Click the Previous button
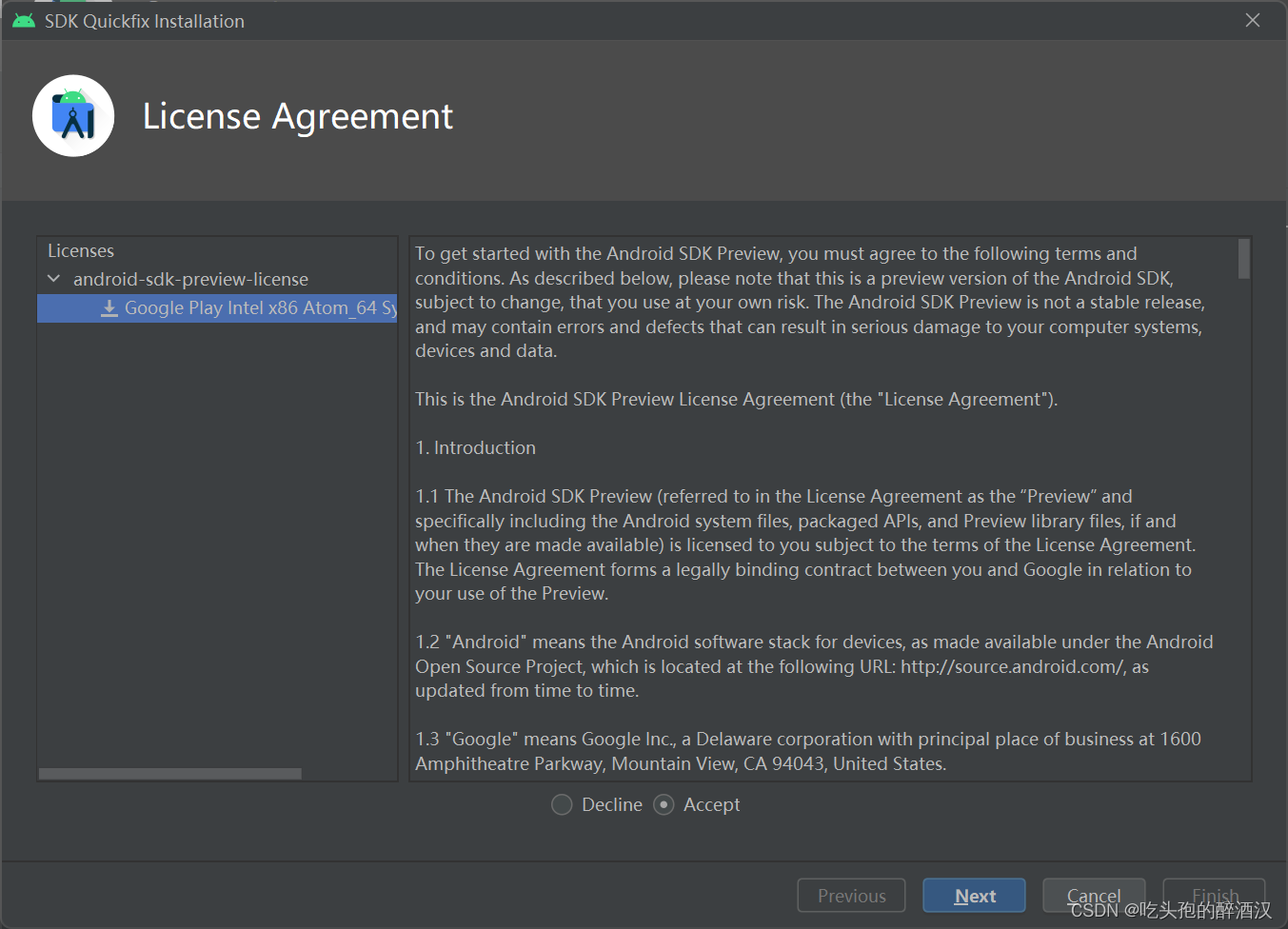This screenshot has width=1288, height=929. tap(851, 896)
